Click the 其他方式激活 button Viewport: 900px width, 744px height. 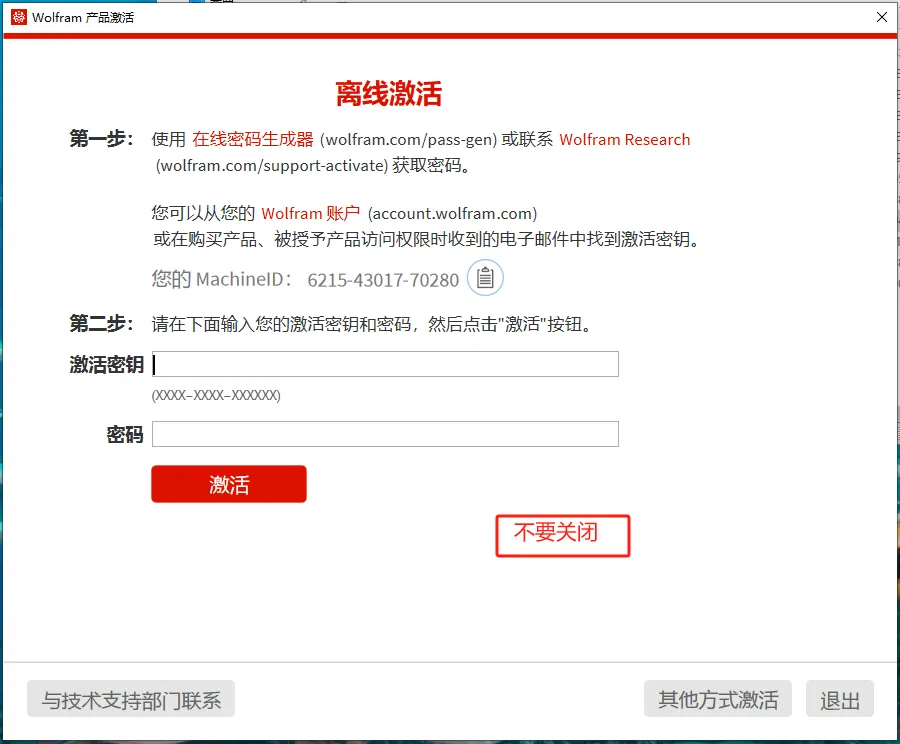click(717, 699)
